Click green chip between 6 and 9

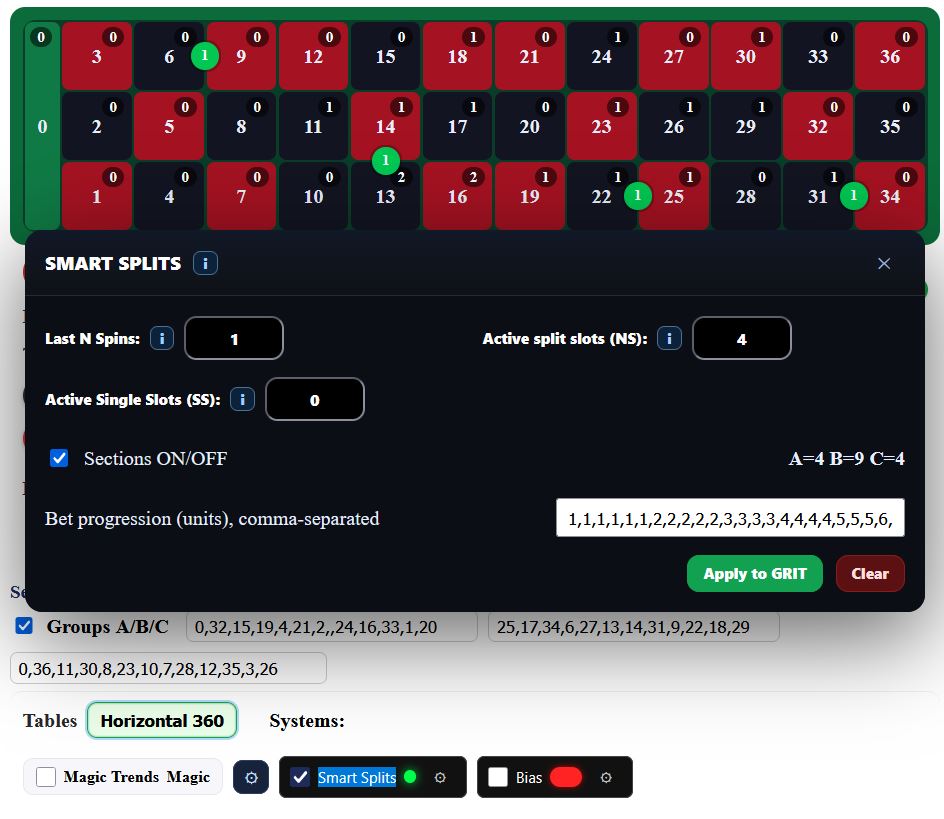[205, 56]
